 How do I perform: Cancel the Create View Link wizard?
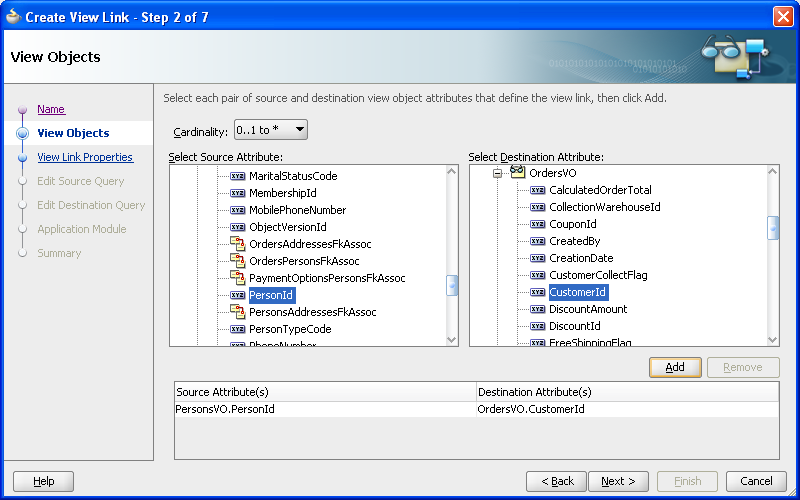(x=756, y=481)
